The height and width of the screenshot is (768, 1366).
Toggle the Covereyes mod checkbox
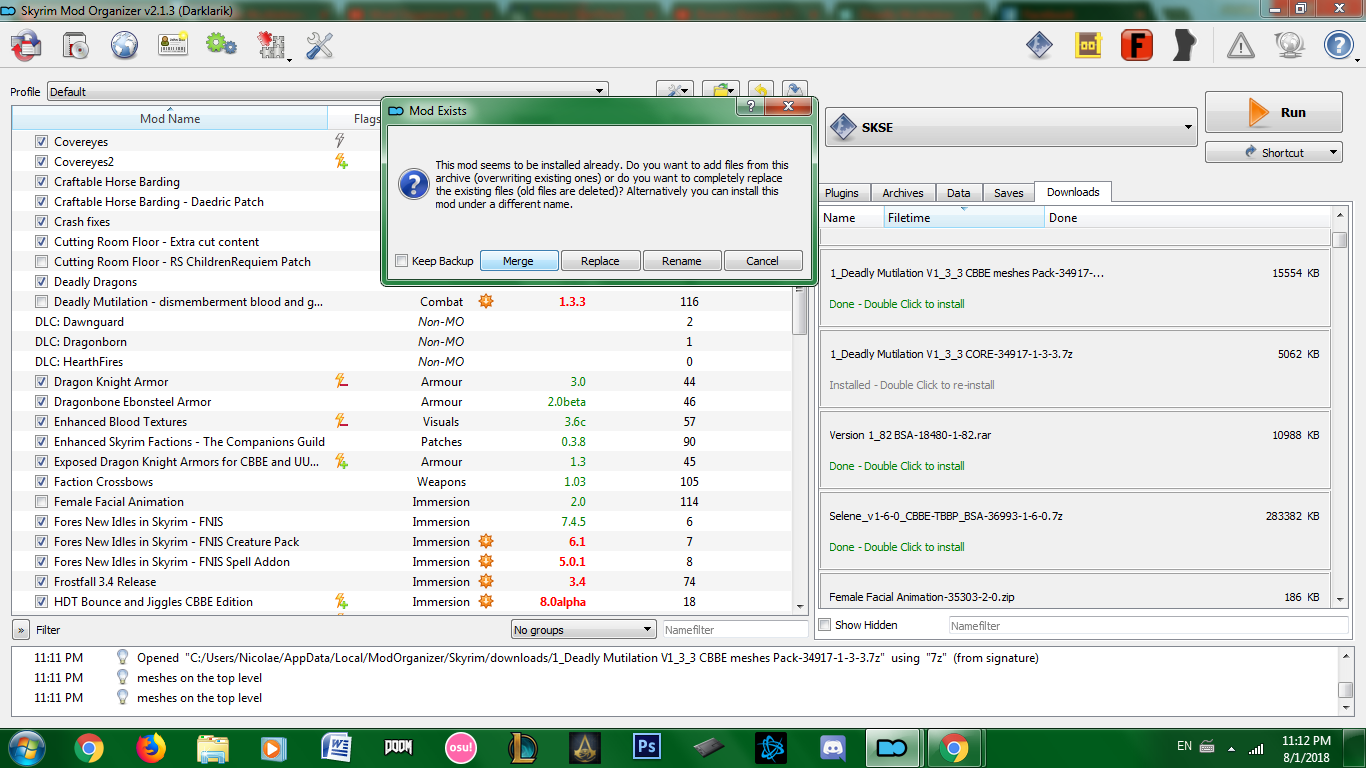(41, 141)
